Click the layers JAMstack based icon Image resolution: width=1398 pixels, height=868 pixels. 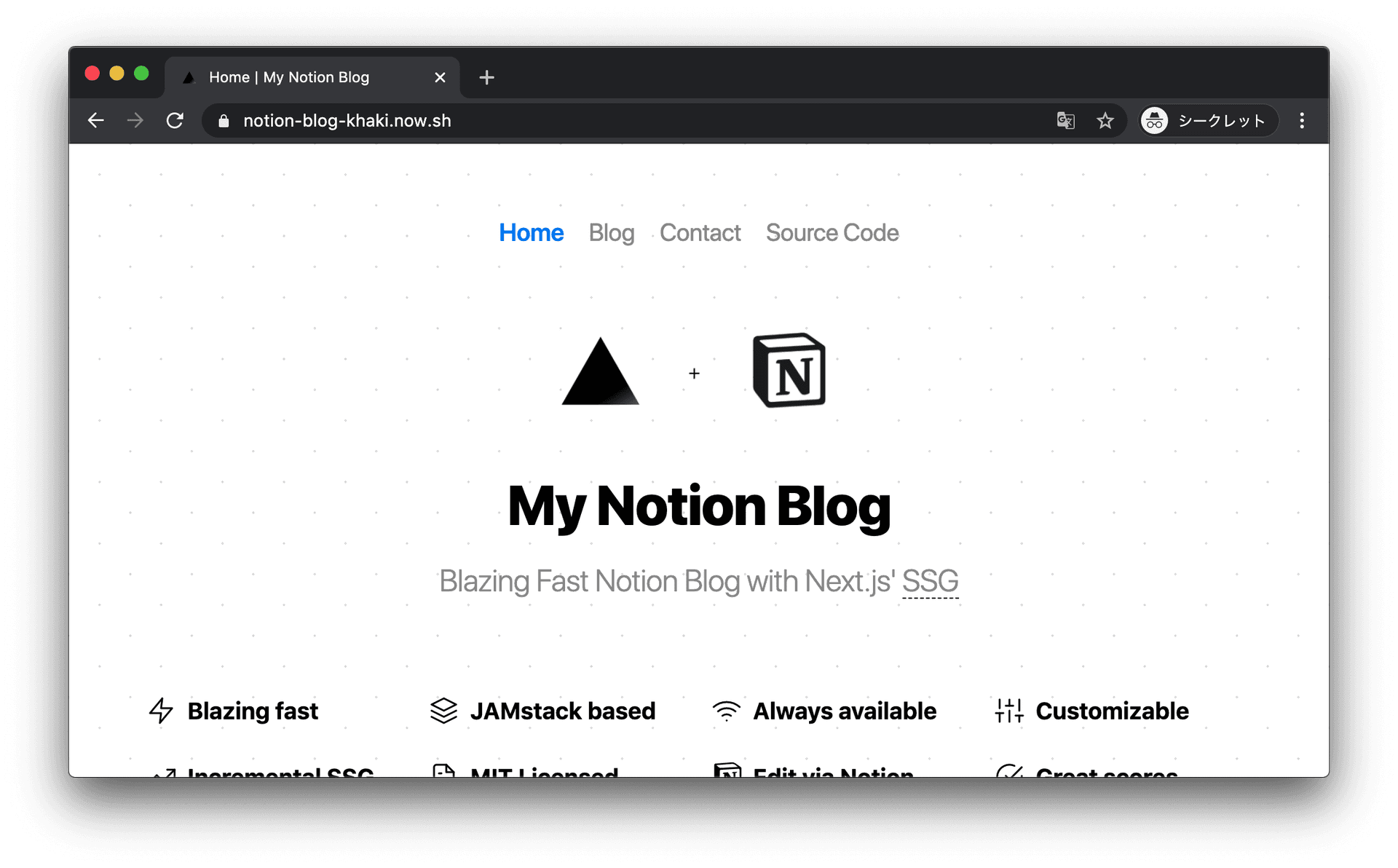point(443,711)
